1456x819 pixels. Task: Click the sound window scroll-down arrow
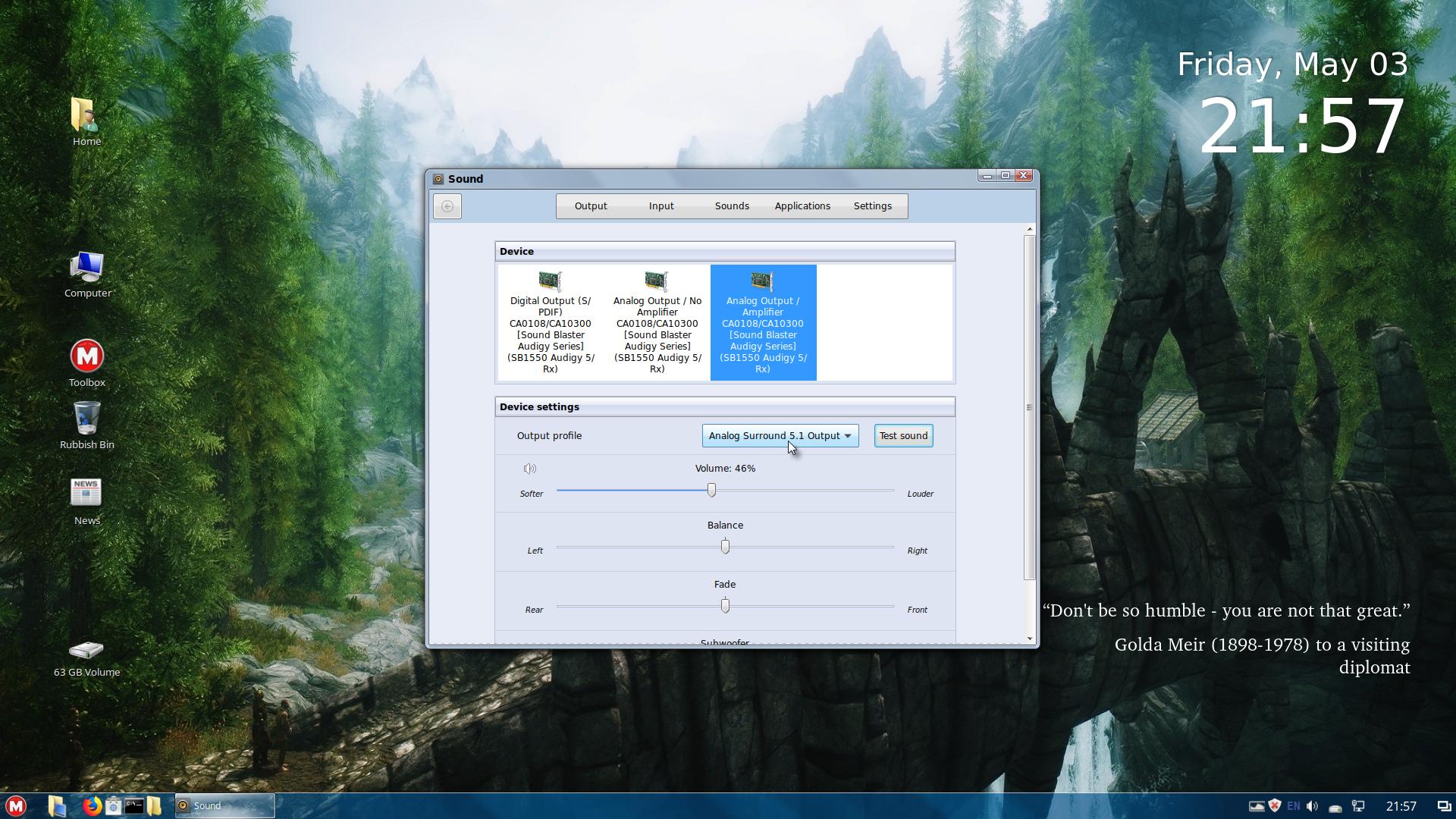[1029, 639]
